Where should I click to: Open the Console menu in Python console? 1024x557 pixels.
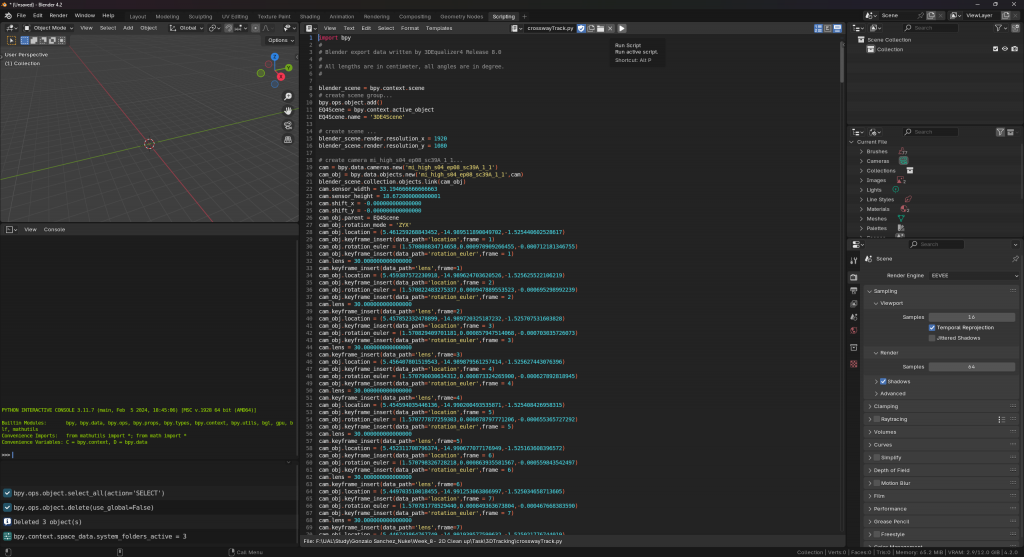(54, 229)
